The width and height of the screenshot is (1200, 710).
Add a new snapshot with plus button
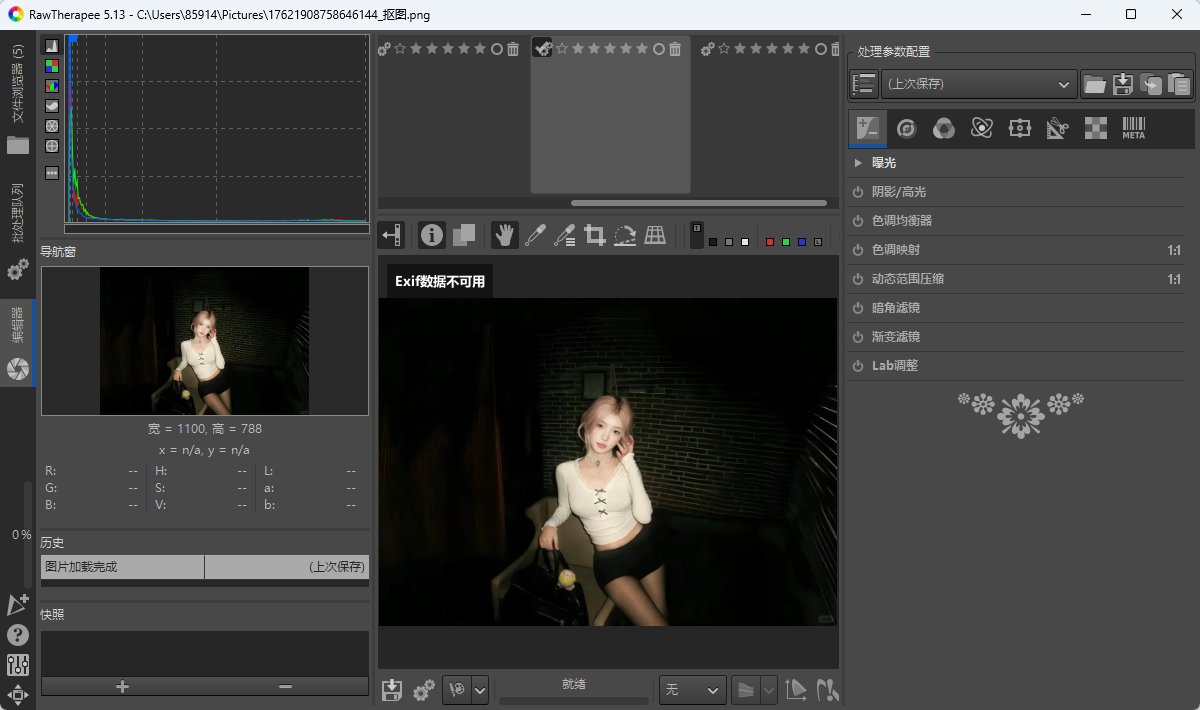coord(122,686)
